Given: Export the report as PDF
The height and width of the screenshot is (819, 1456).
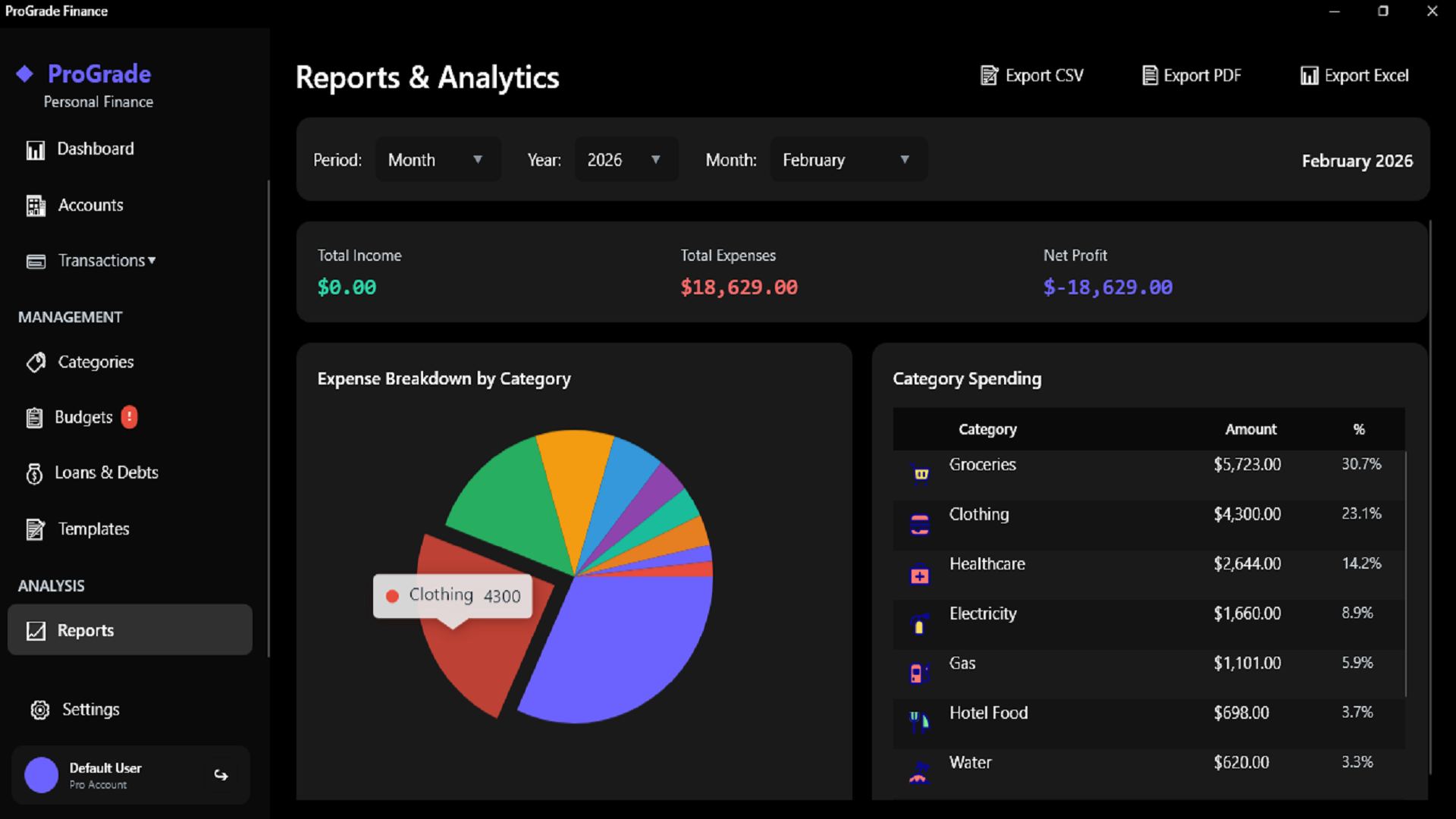Looking at the screenshot, I should coord(1192,76).
